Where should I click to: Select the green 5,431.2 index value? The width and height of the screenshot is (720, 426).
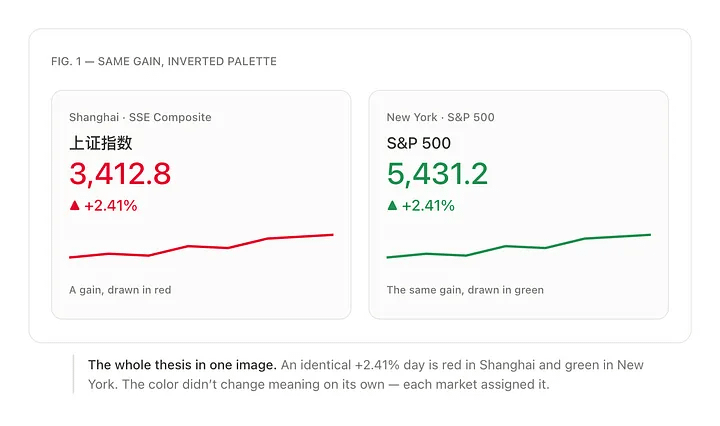[x=437, y=174]
